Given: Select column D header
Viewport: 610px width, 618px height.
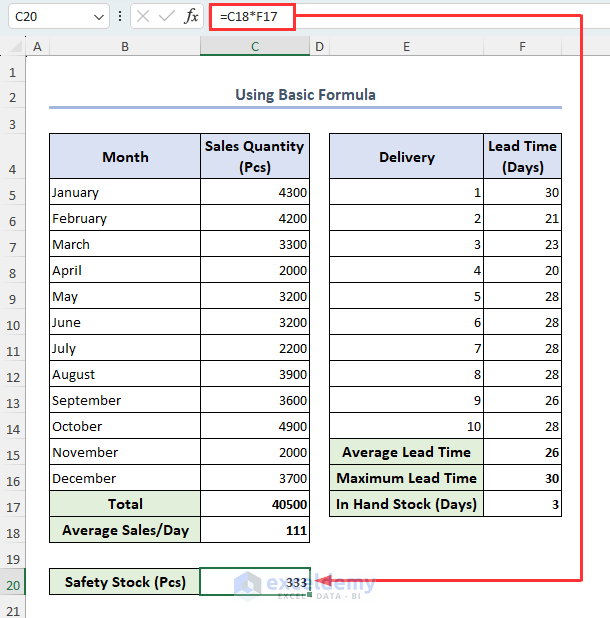Looking at the screenshot, I should (320, 47).
